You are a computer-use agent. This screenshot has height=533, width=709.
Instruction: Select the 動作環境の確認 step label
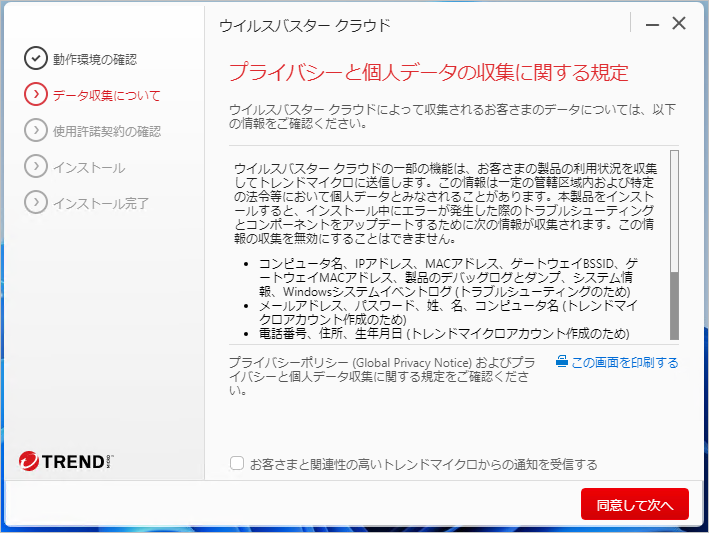click(95, 59)
